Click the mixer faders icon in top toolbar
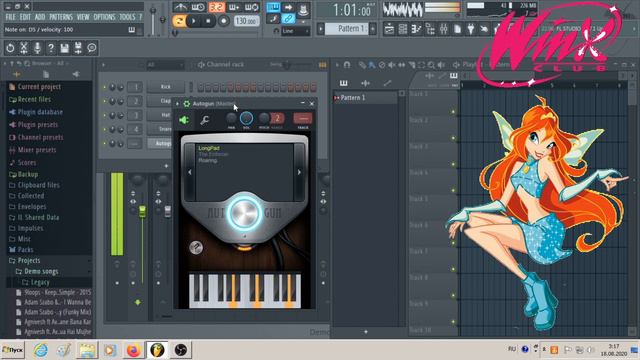Image resolution: width=640 pixels, height=360 pixels. click(x=444, y=29)
